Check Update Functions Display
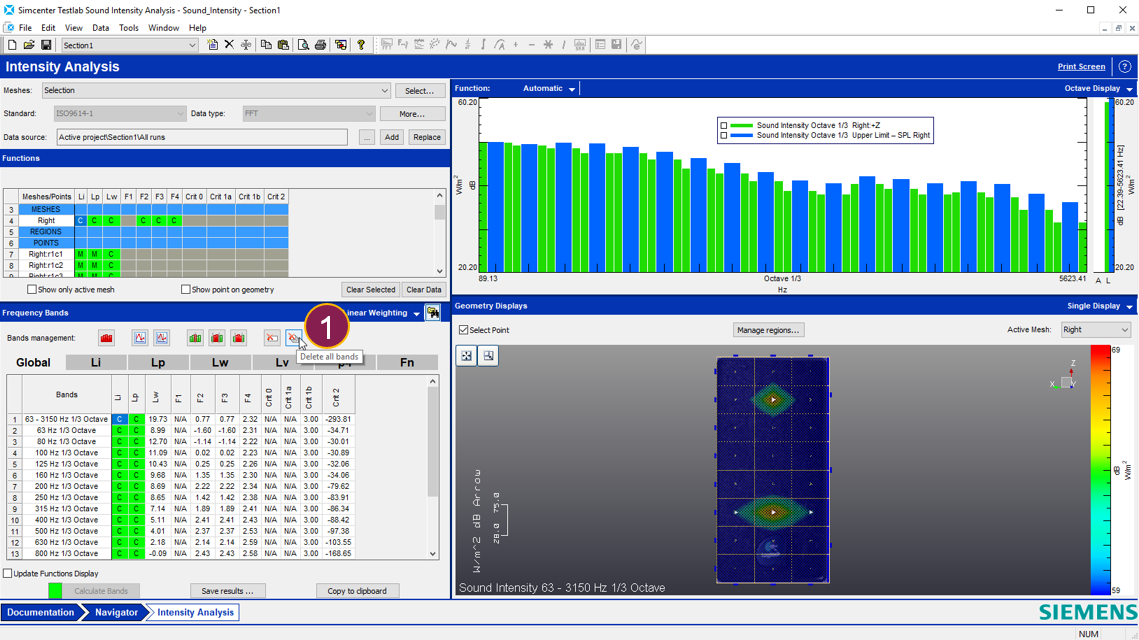The width and height of the screenshot is (1139, 640). 8,574
